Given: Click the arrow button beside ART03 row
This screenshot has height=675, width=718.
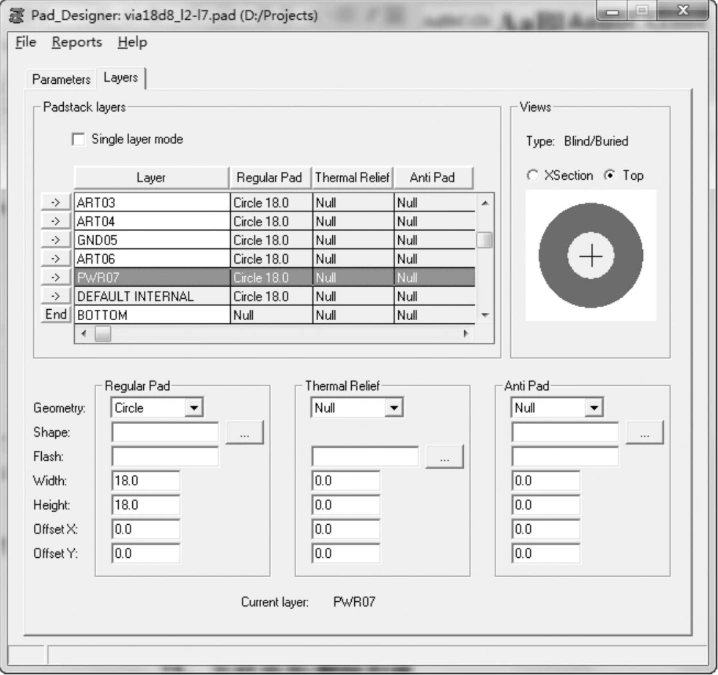Looking at the screenshot, I should click(56, 202).
